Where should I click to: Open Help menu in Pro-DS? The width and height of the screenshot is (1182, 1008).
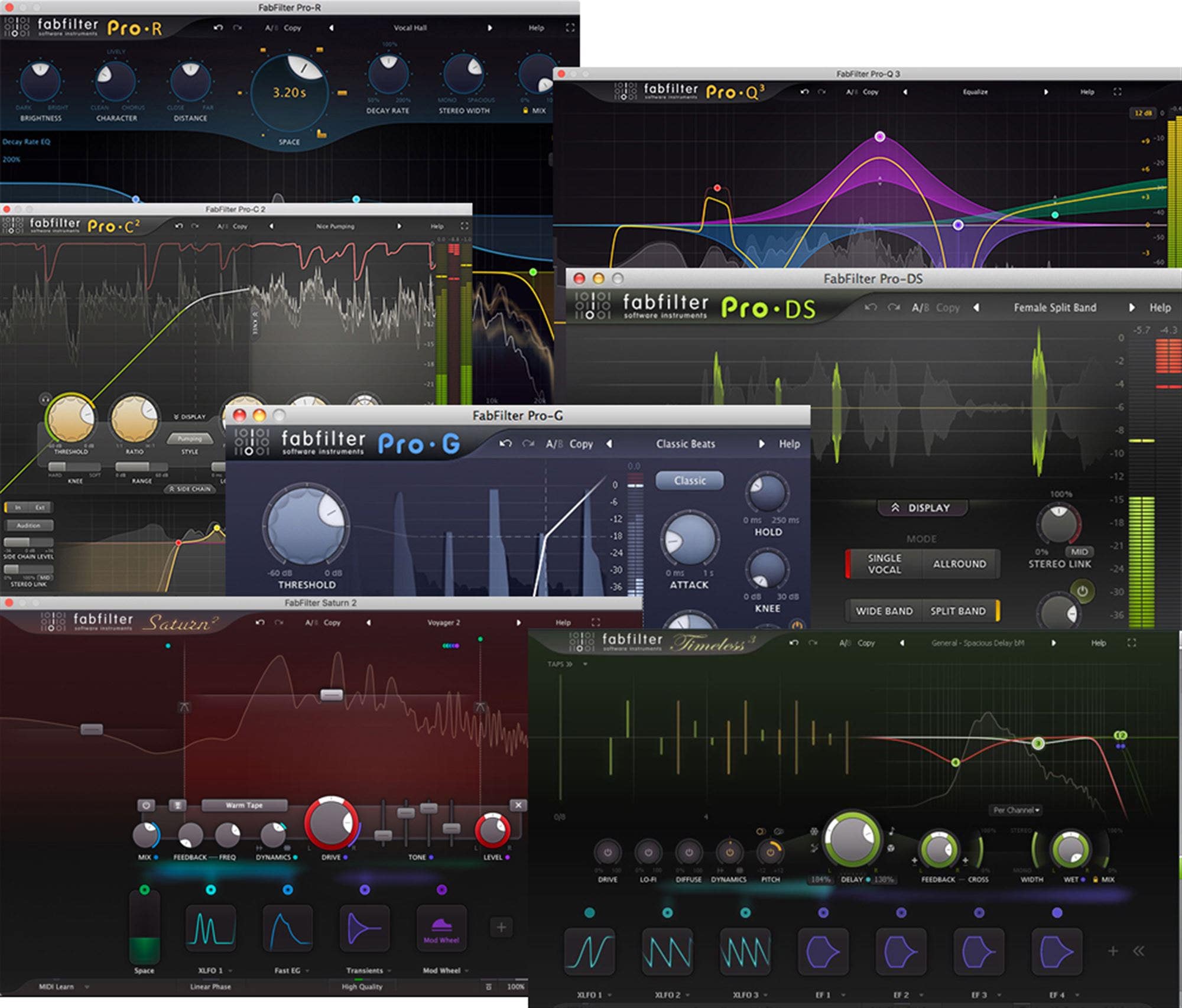(1160, 307)
